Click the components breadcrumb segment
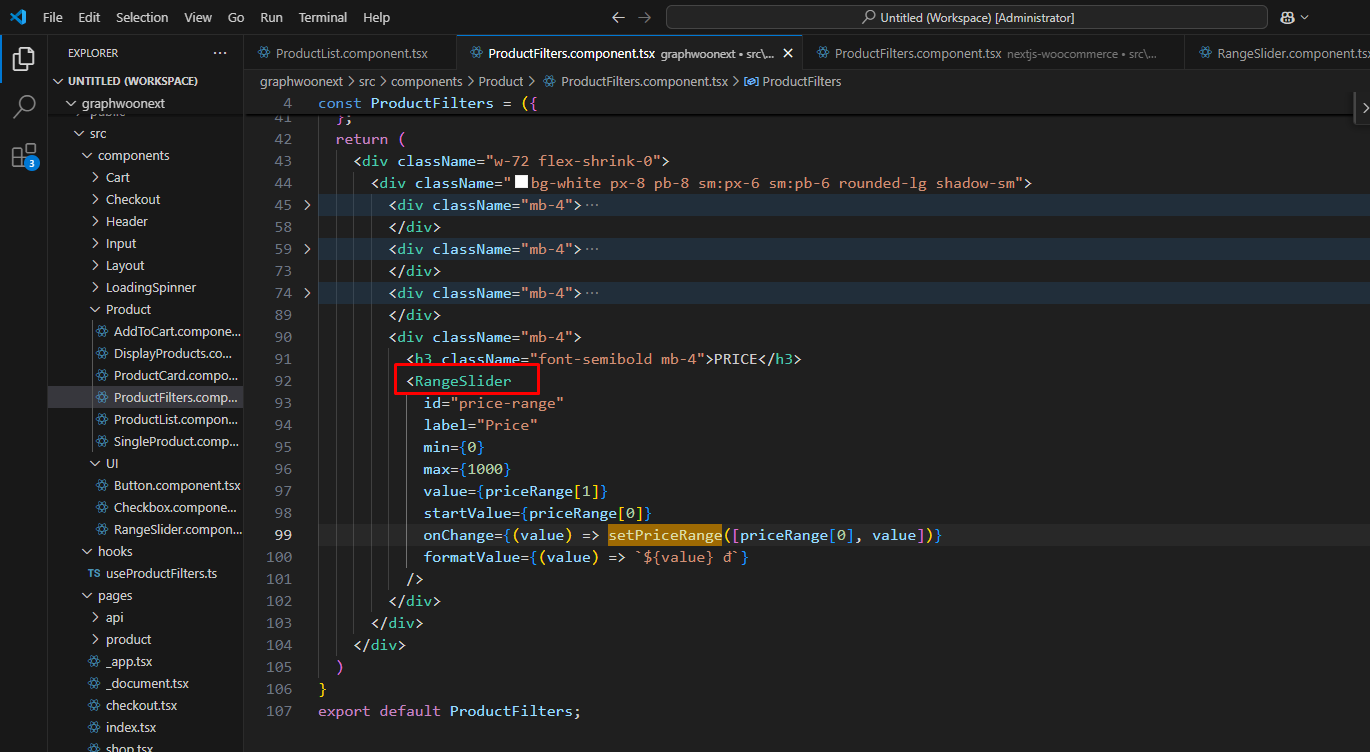Viewport: 1370px width, 752px height. pyautogui.click(x=426, y=82)
